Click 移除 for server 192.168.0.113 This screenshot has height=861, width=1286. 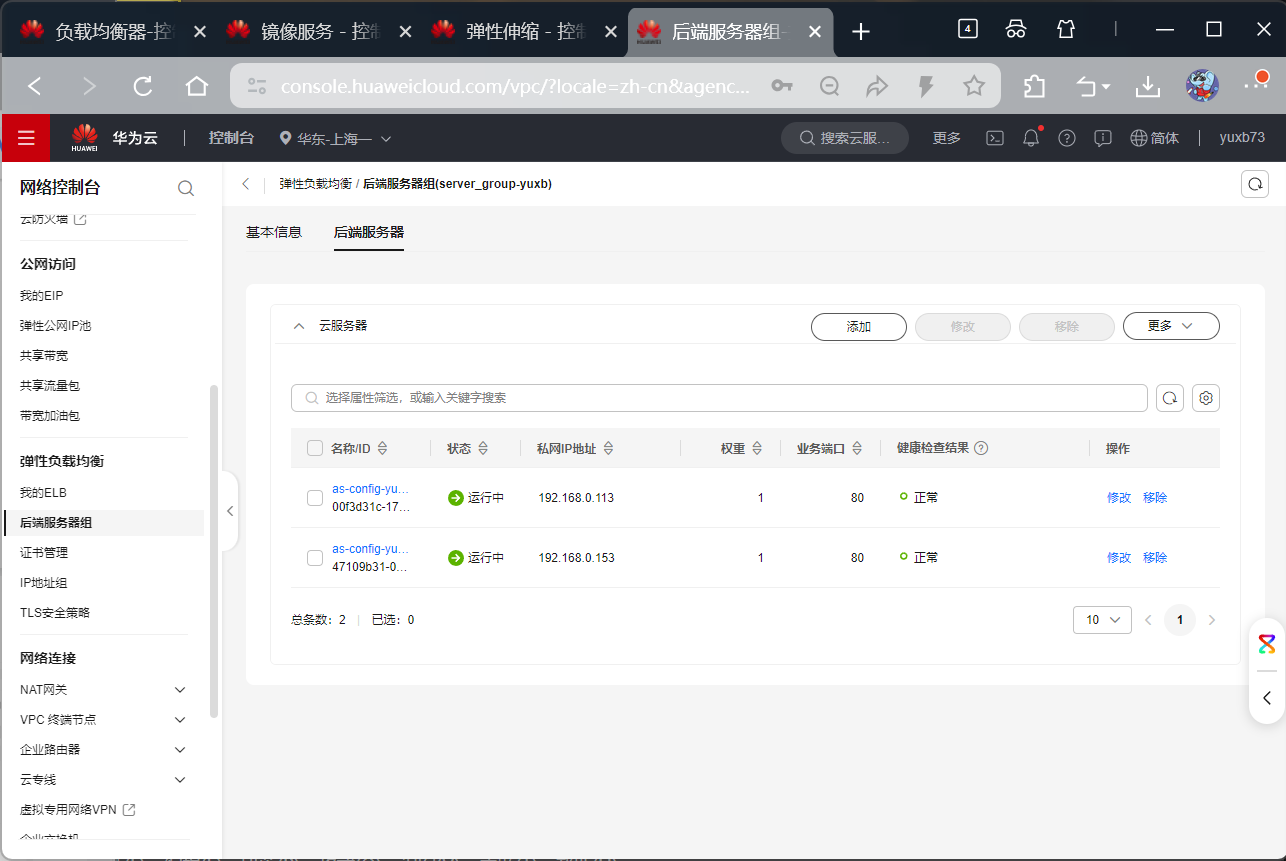click(x=1155, y=497)
